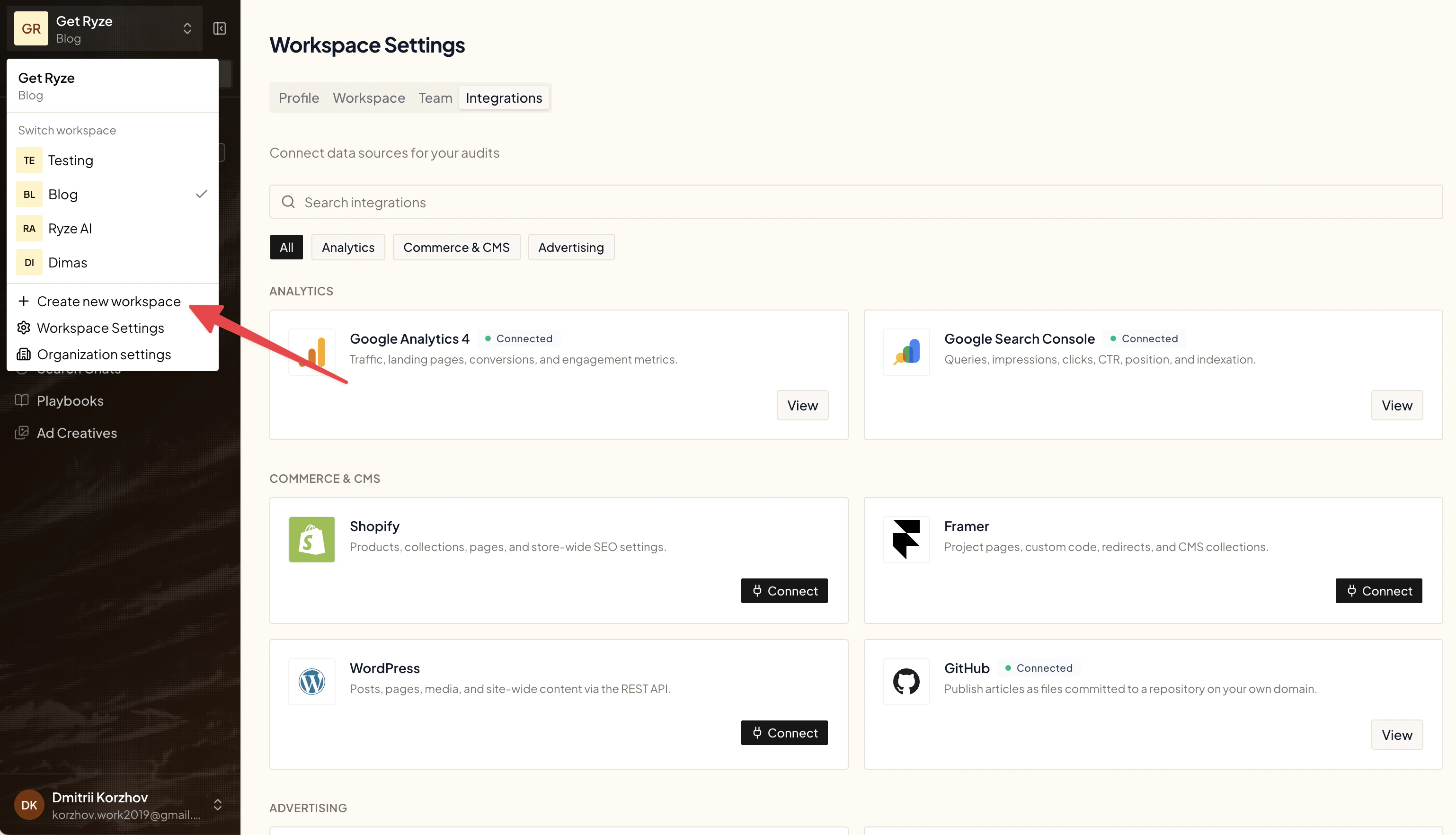The width and height of the screenshot is (1456, 835).
Task: Click the Google Analytics 4 Connected badge
Action: pos(518,339)
